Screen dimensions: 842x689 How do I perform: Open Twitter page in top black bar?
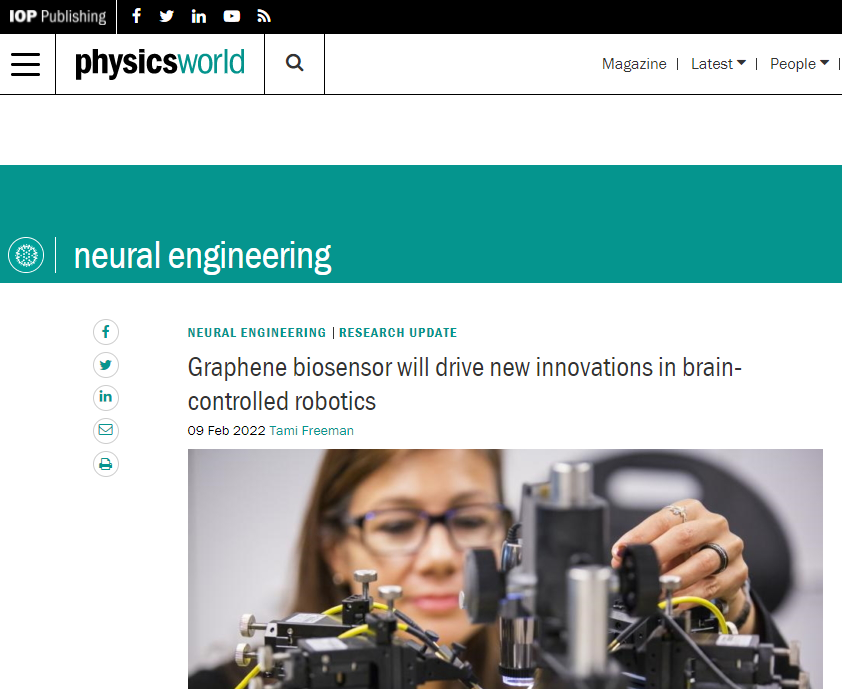click(166, 16)
